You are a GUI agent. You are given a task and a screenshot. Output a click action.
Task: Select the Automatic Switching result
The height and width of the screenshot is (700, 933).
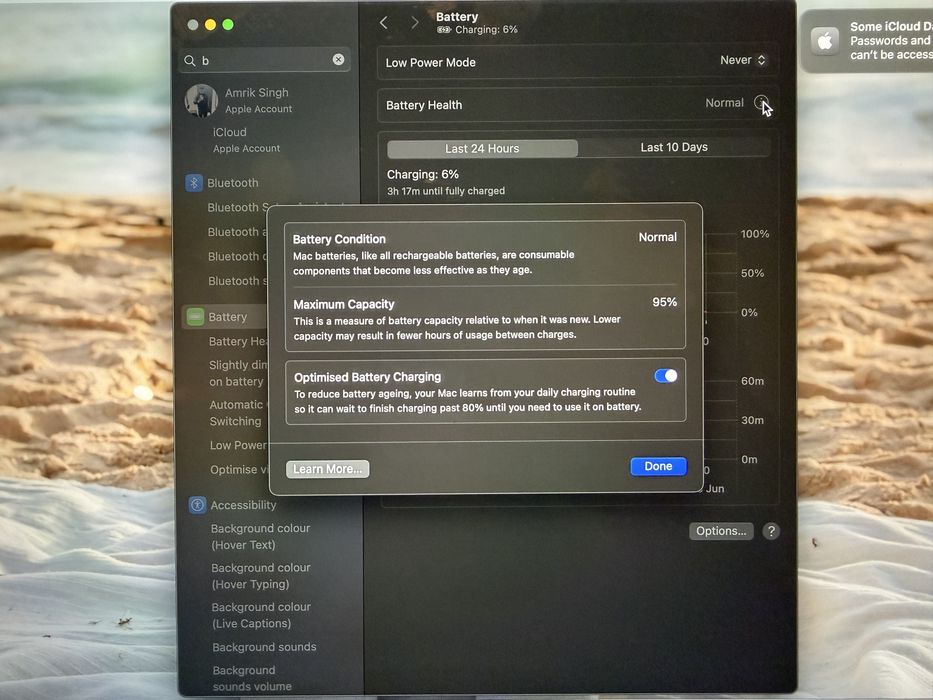point(238,412)
